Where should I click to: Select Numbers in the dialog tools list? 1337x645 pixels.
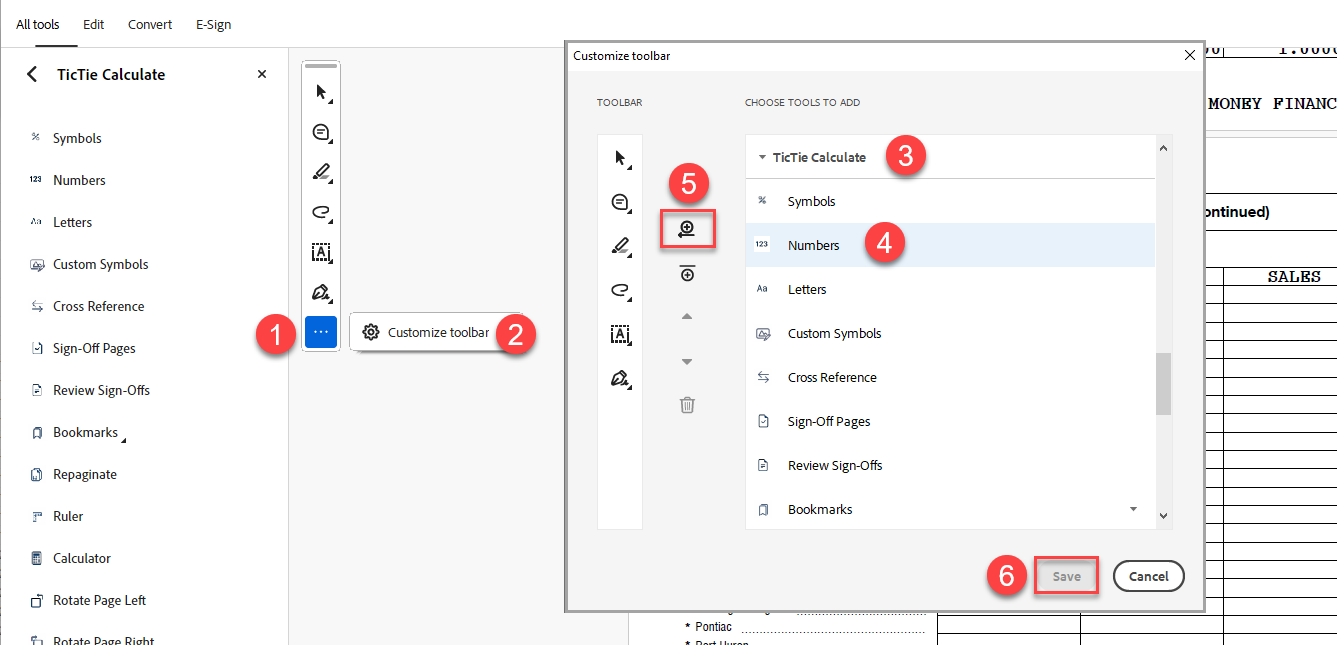point(950,245)
